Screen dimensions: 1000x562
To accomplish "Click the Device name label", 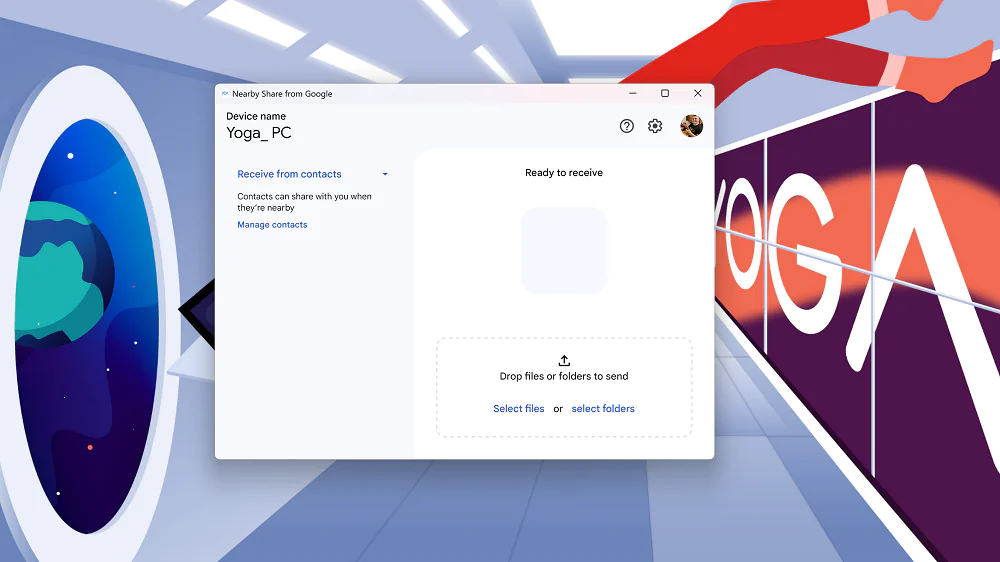I will point(256,116).
